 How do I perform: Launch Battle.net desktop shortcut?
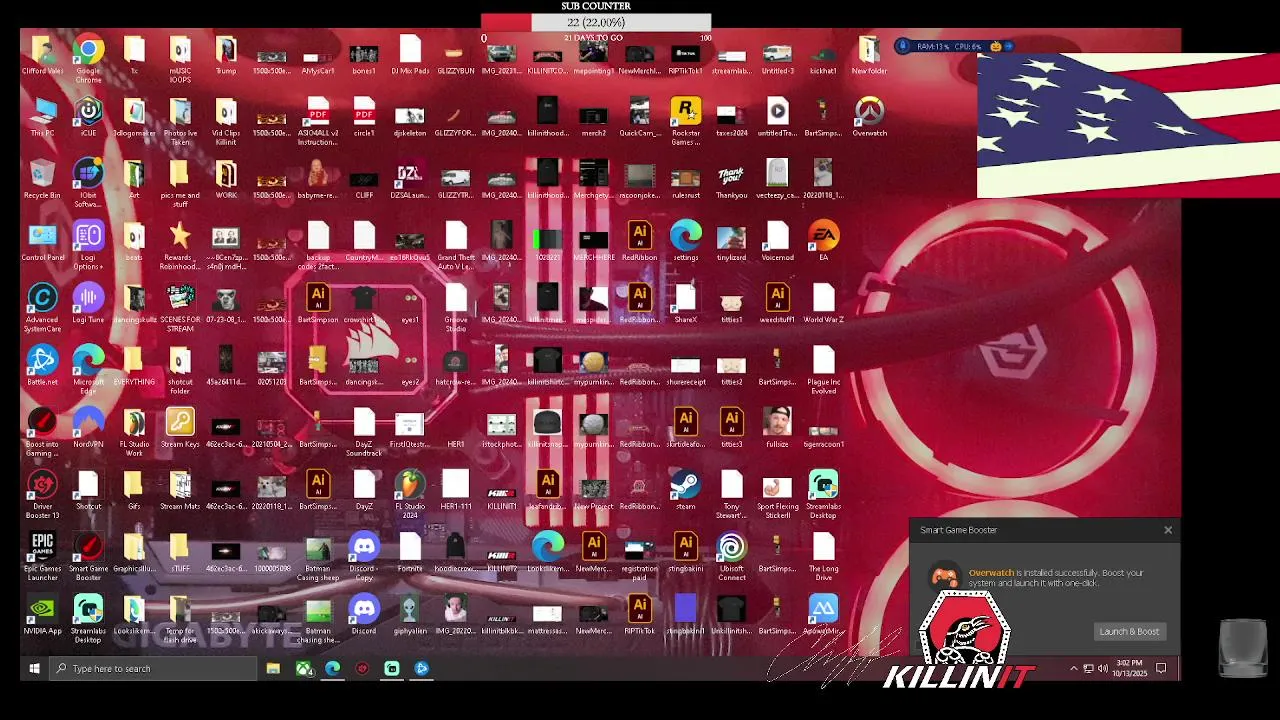[x=42, y=365]
